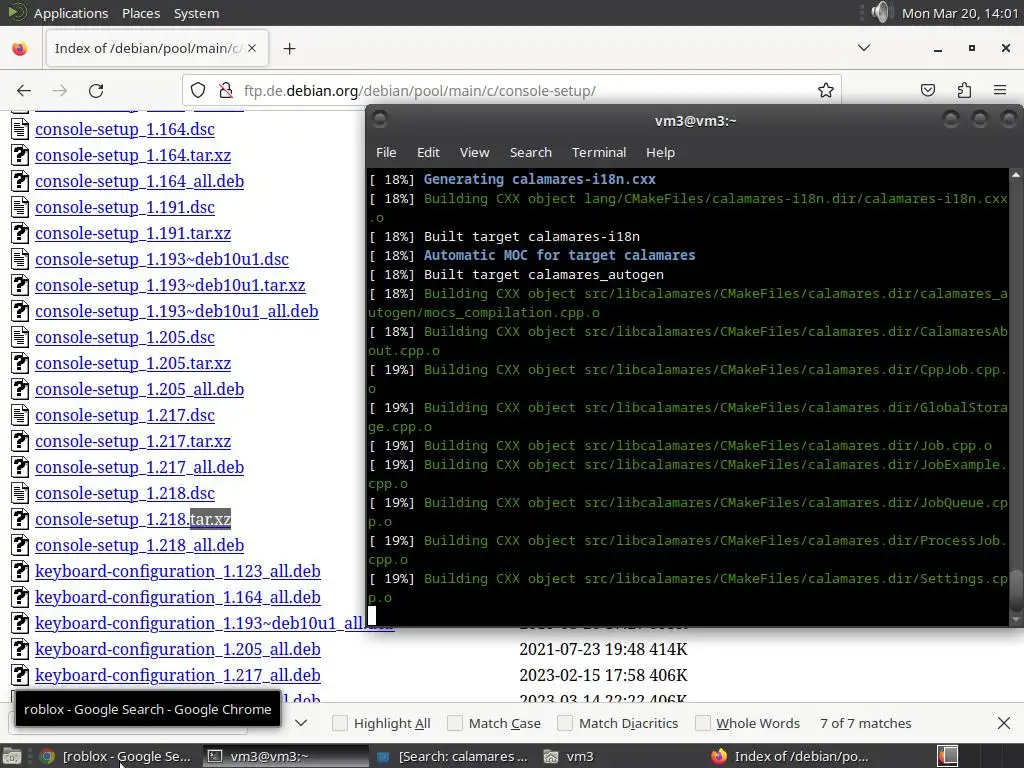Click the clock showing Mon Mar 20, 14:01
The image size is (1024, 768).
point(959,13)
